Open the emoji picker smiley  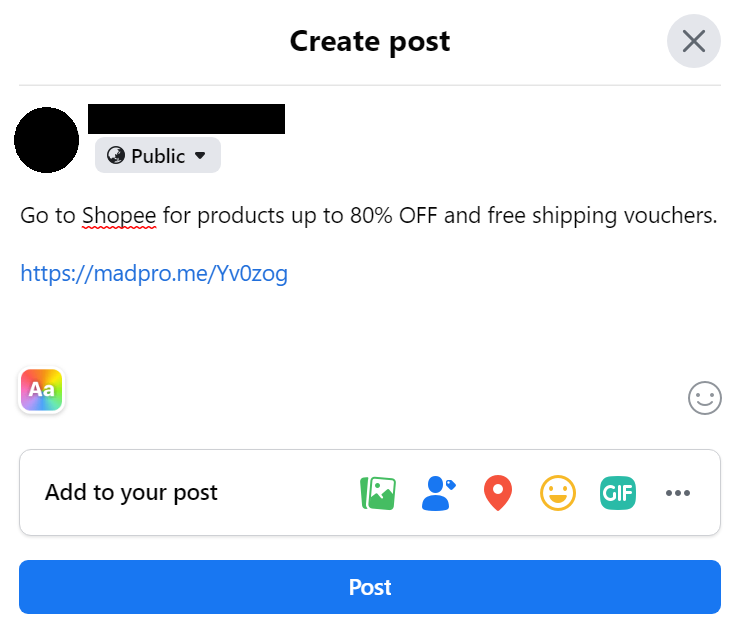[704, 398]
